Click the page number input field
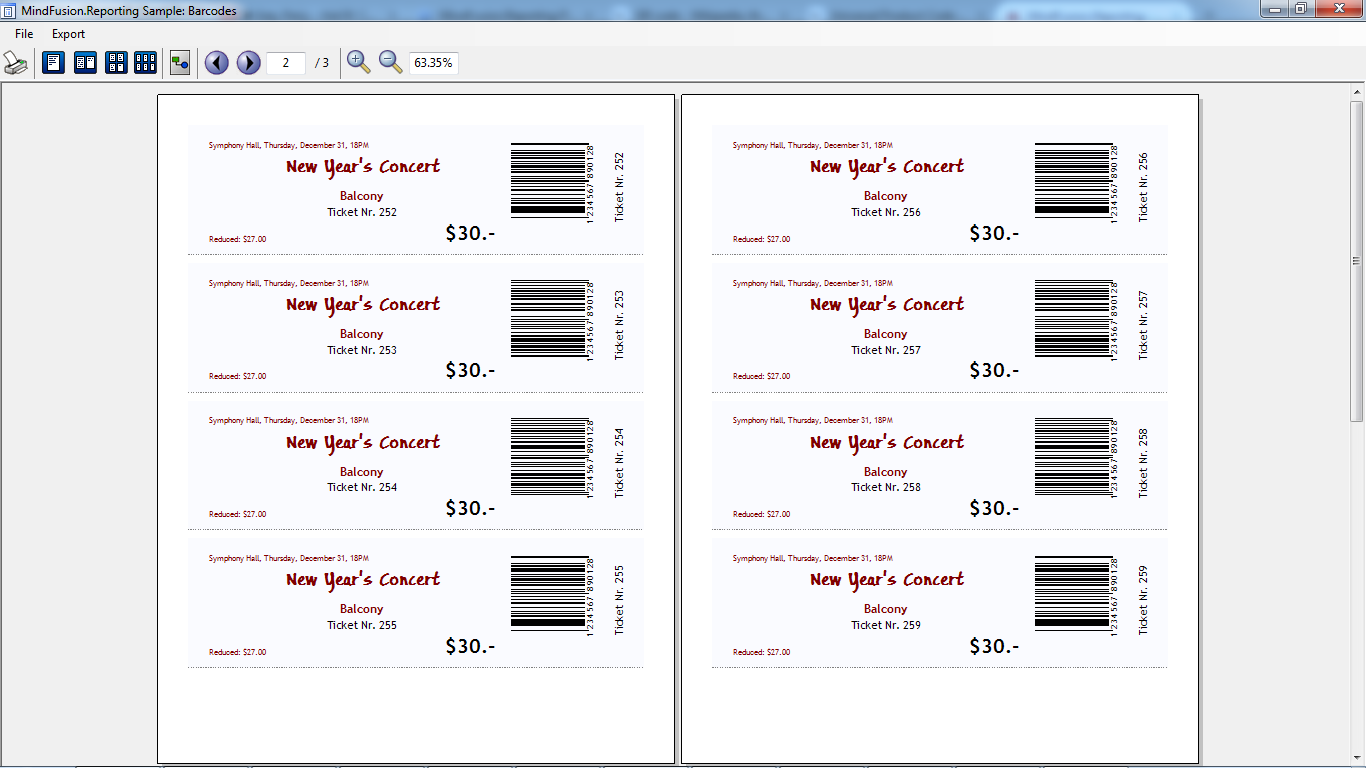1366x768 pixels. tap(286, 63)
